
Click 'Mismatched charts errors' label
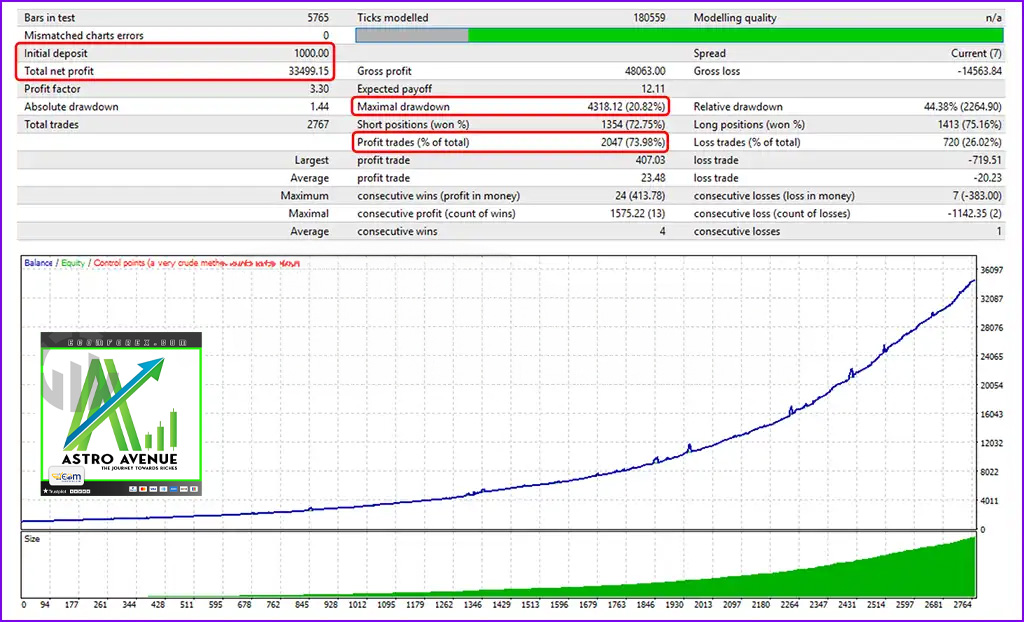[84, 35]
